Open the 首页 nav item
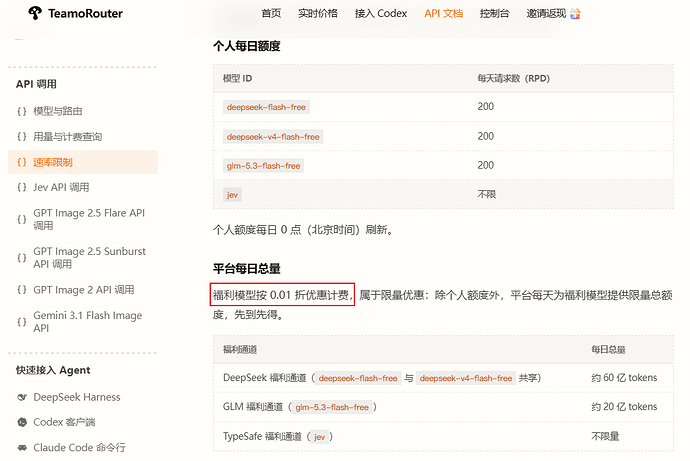The width and height of the screenshot is (690, 461). click(x=271, y=13)
